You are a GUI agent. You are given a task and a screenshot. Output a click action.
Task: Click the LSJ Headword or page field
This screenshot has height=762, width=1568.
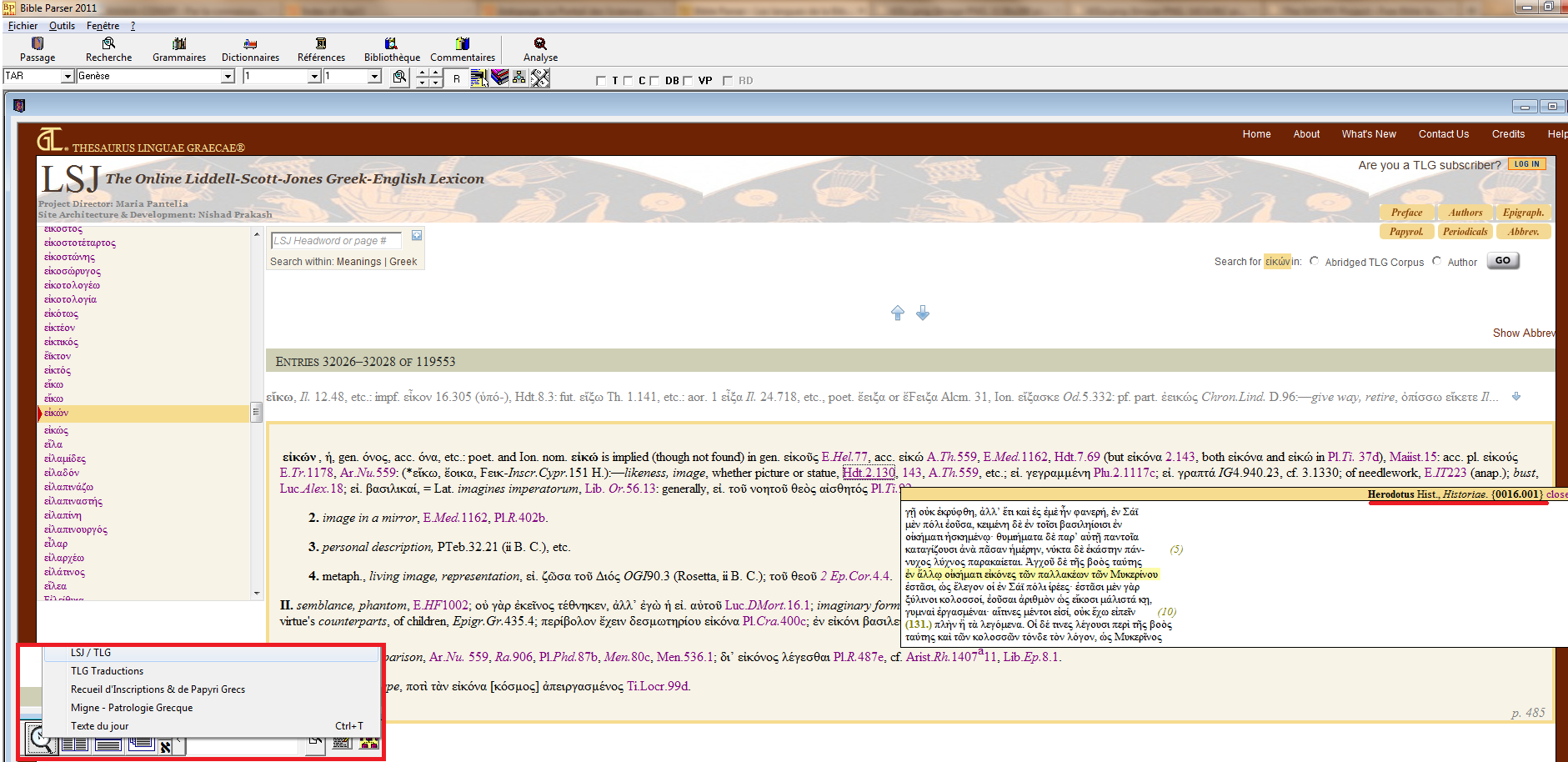pyautogui.click(x=337, y=241)
